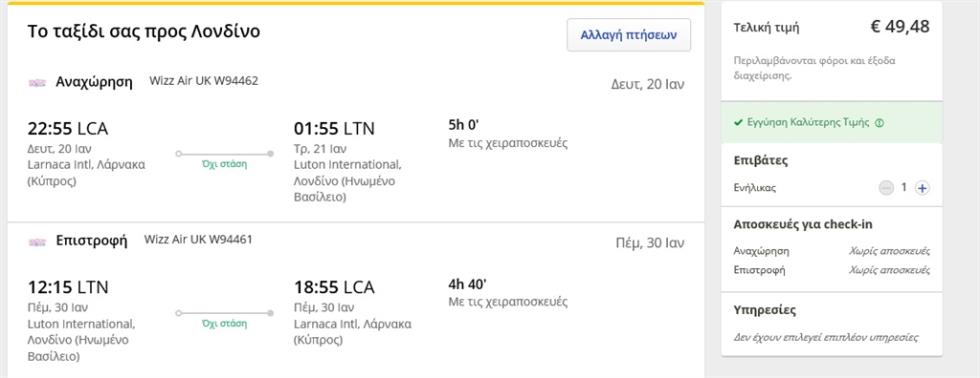Click the outbound flight route line indicator

(x=224, y=153)
